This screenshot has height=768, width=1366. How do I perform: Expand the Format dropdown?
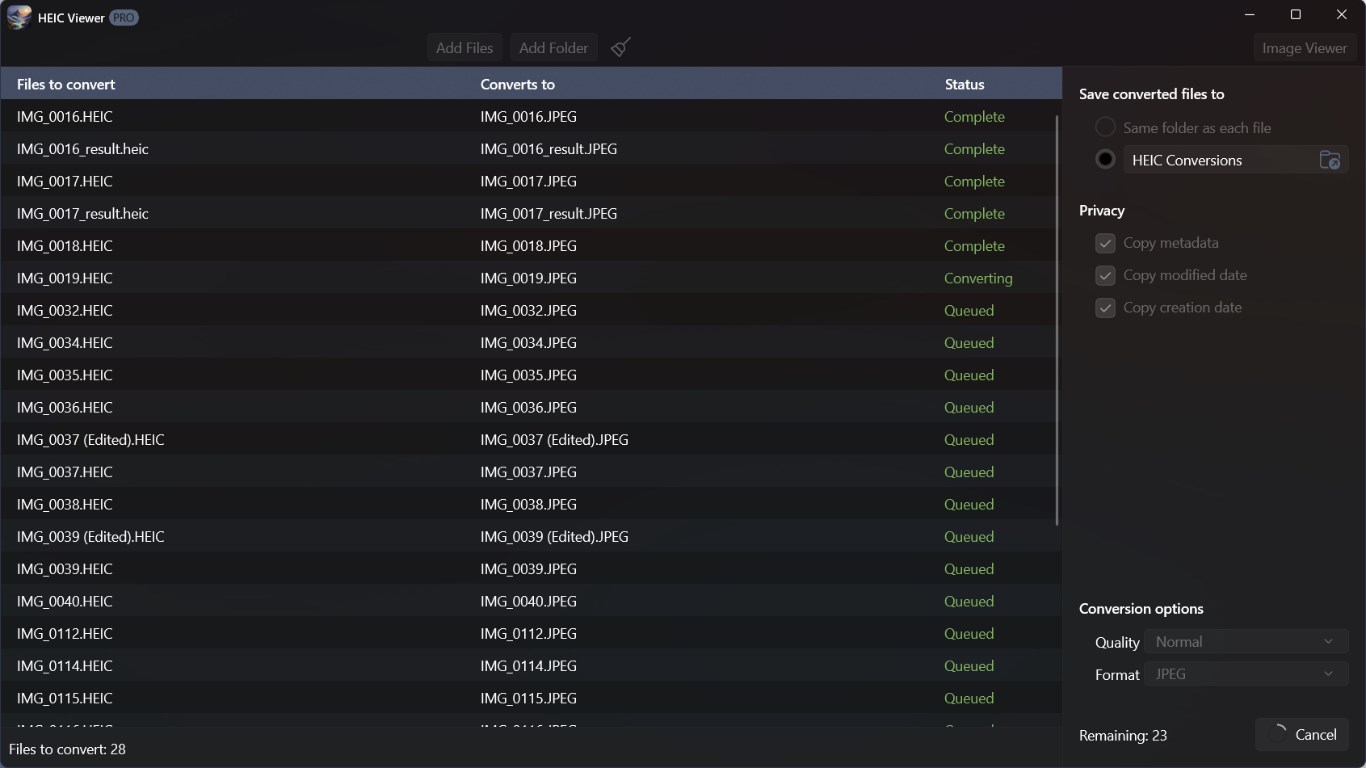pyautogui.click(x=1246, y=674)
